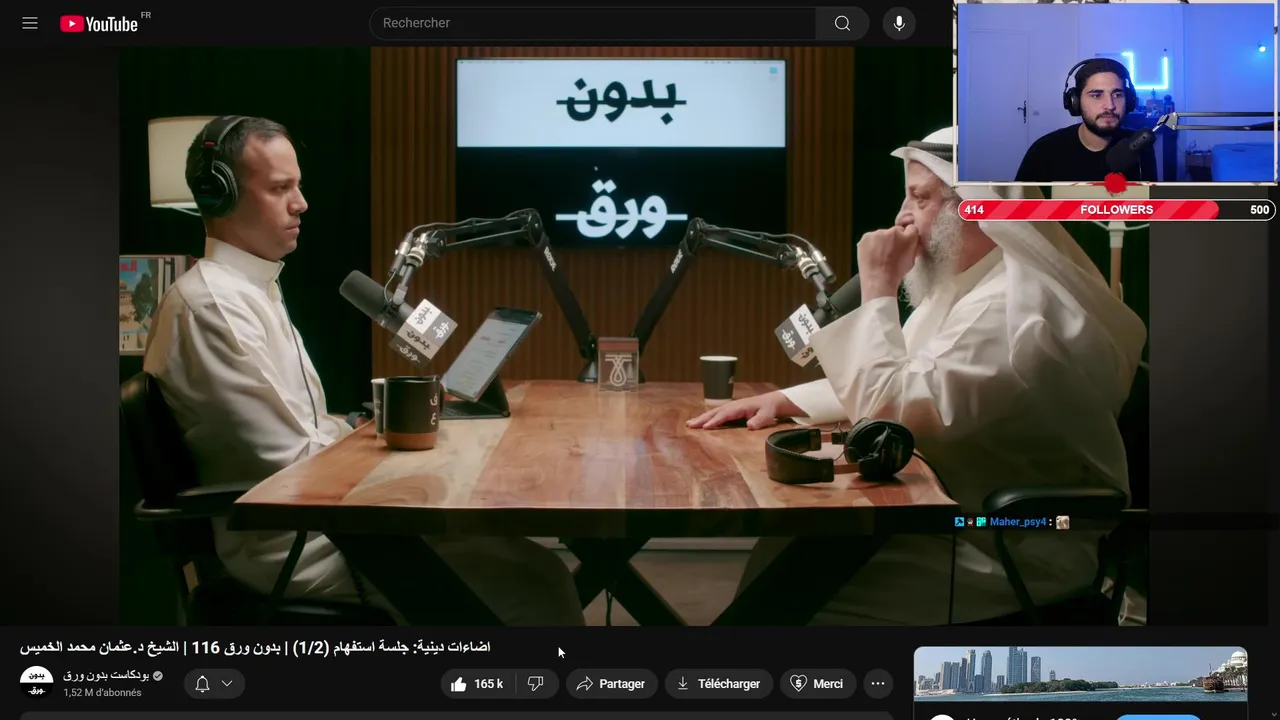This screenshot has width=1280, height=720.
Task: Open the three-dot more actions menu
Action: [878, 684]
